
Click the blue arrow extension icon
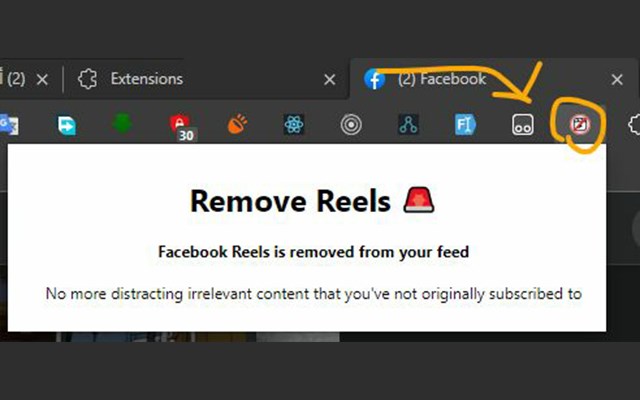click(x=67, y=125)
